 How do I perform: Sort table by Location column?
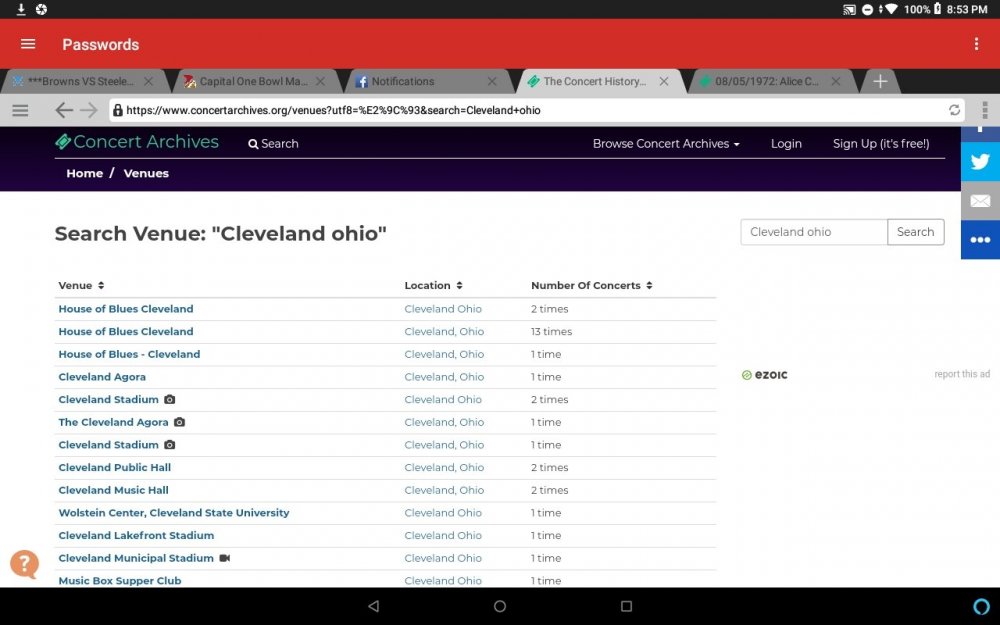(x=433, y=286)
